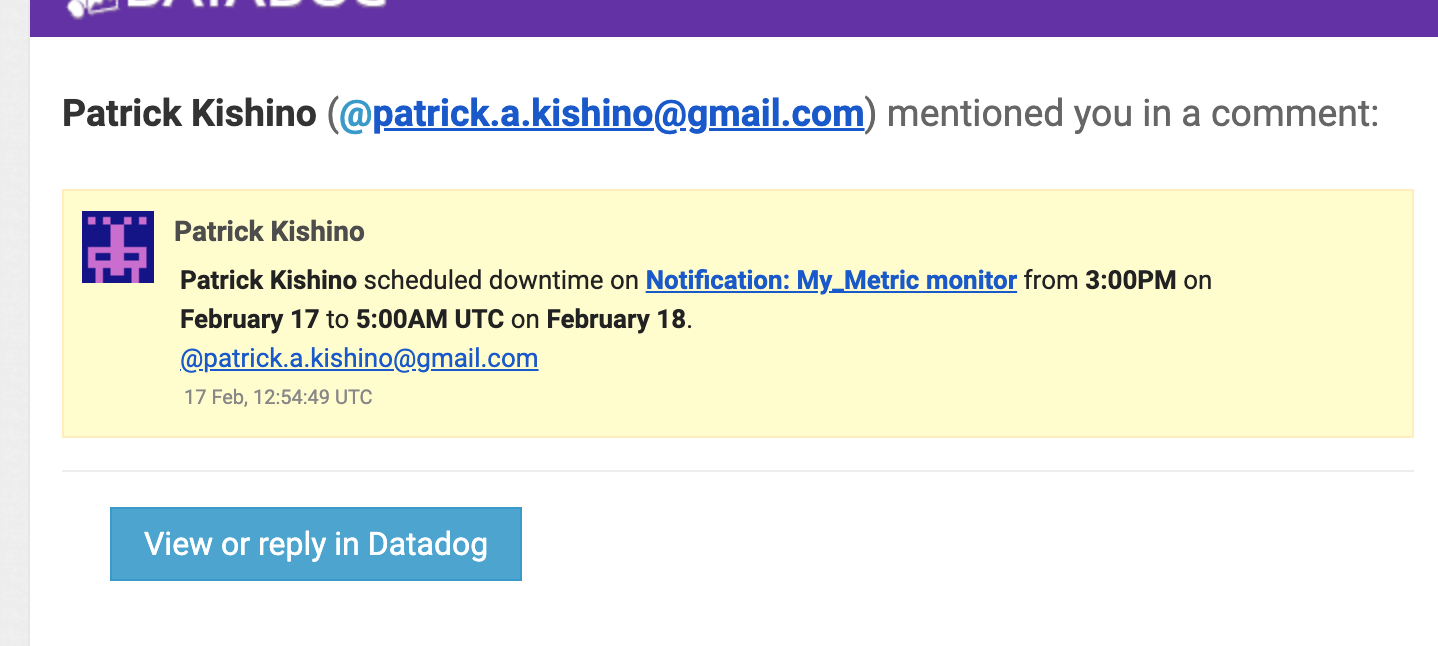The width and height of the screenshot is (1438, 646).
Task: Open Patrick Kishino's pixel avatar image
Action: (x=118, y=247)
